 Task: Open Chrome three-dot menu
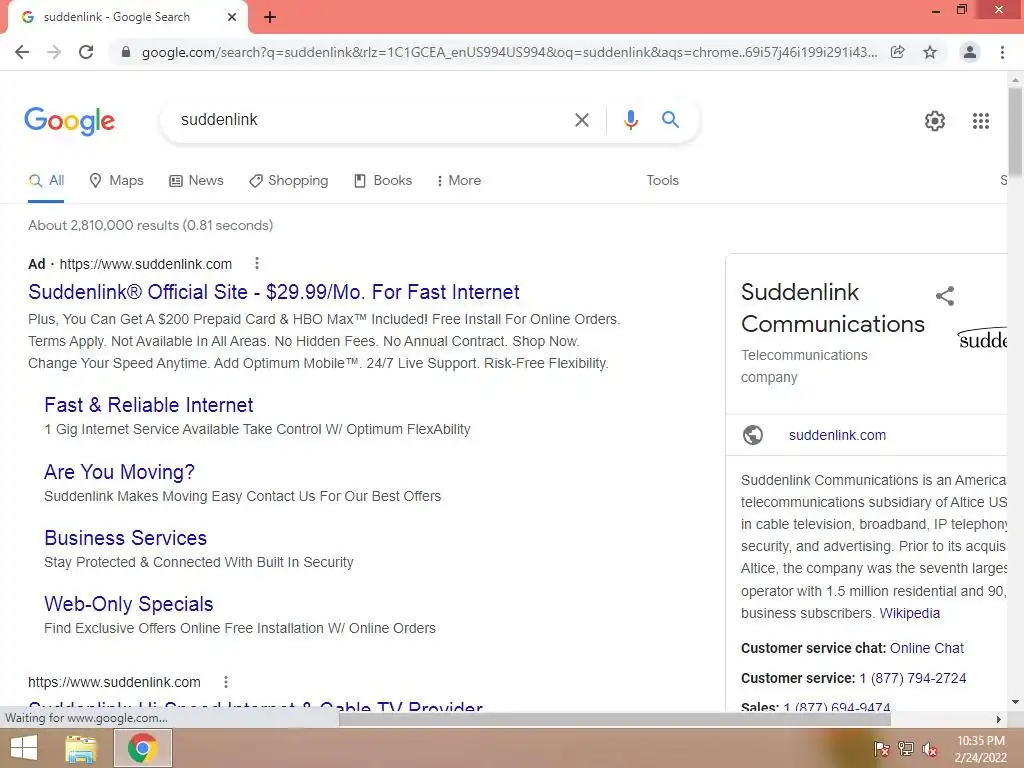pyautogui.click(x=1002, y=52)
